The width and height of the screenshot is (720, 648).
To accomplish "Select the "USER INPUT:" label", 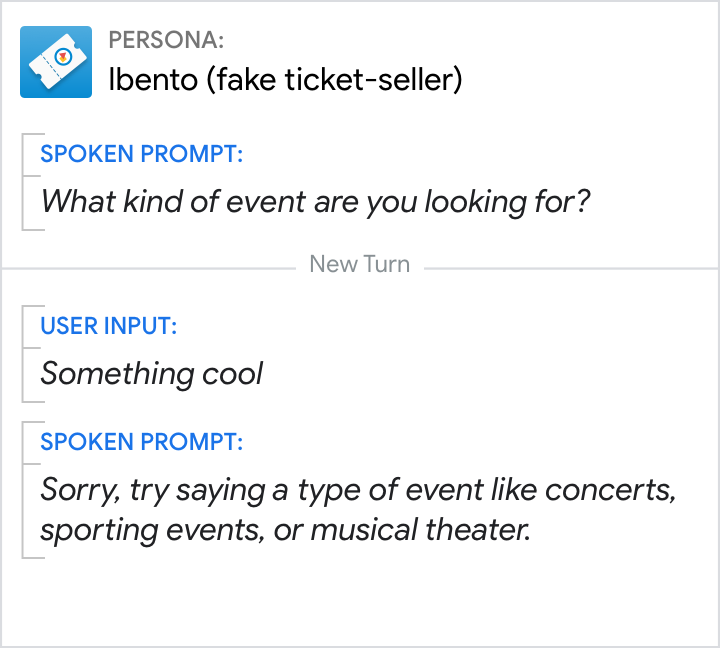I will point(109,326).
